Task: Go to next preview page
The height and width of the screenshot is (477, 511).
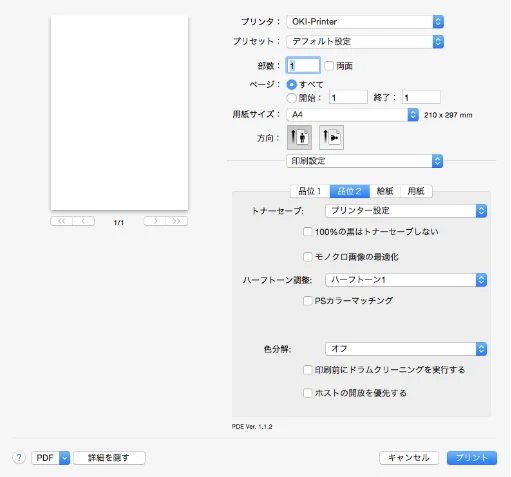Action: [155, 221]
